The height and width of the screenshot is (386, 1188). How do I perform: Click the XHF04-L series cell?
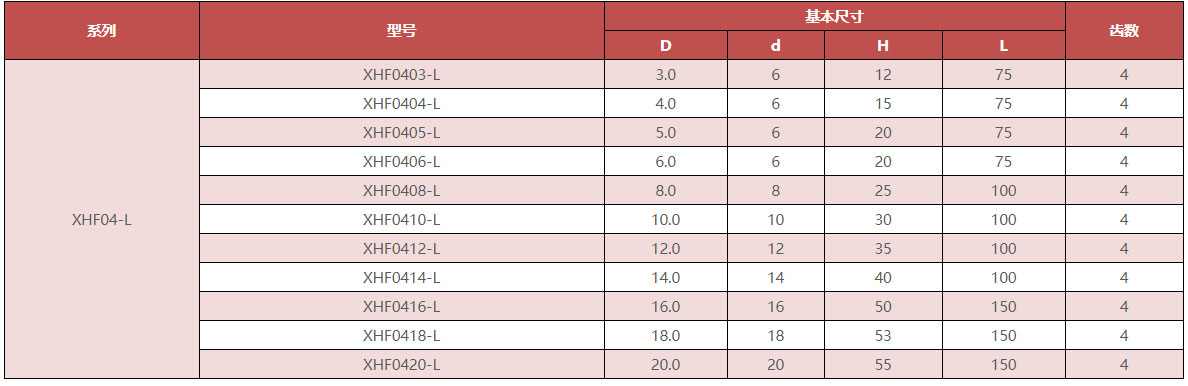coord(102,219)
